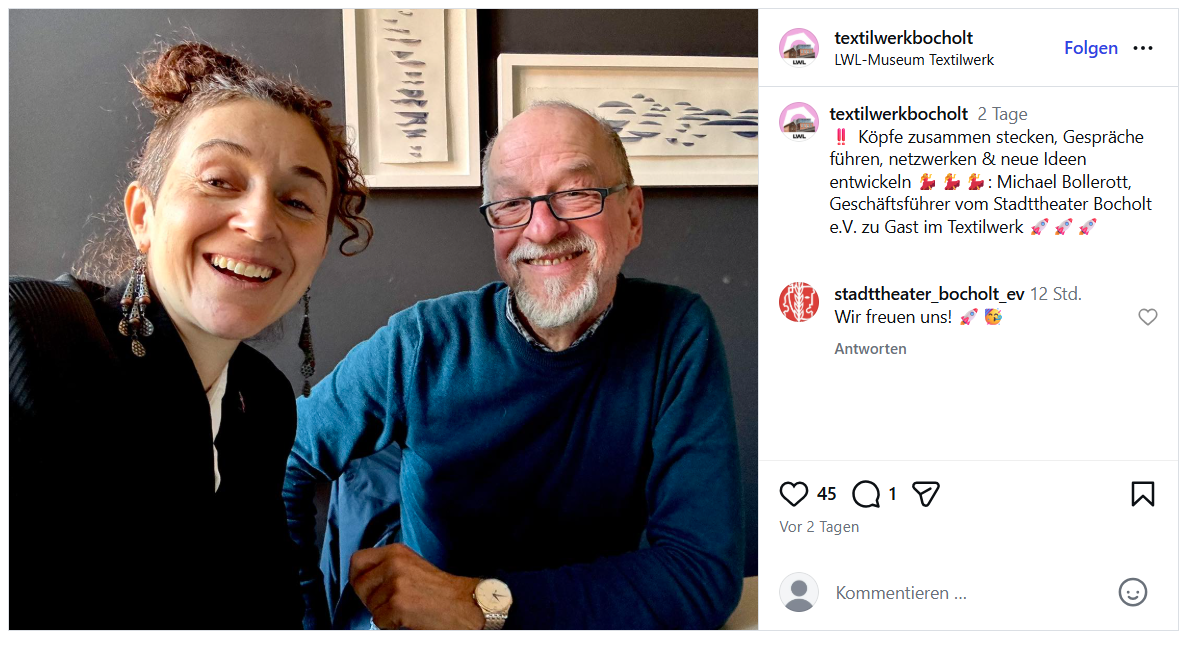Open stadttheater_bocholt_ev profile avatar

[799, 302]
